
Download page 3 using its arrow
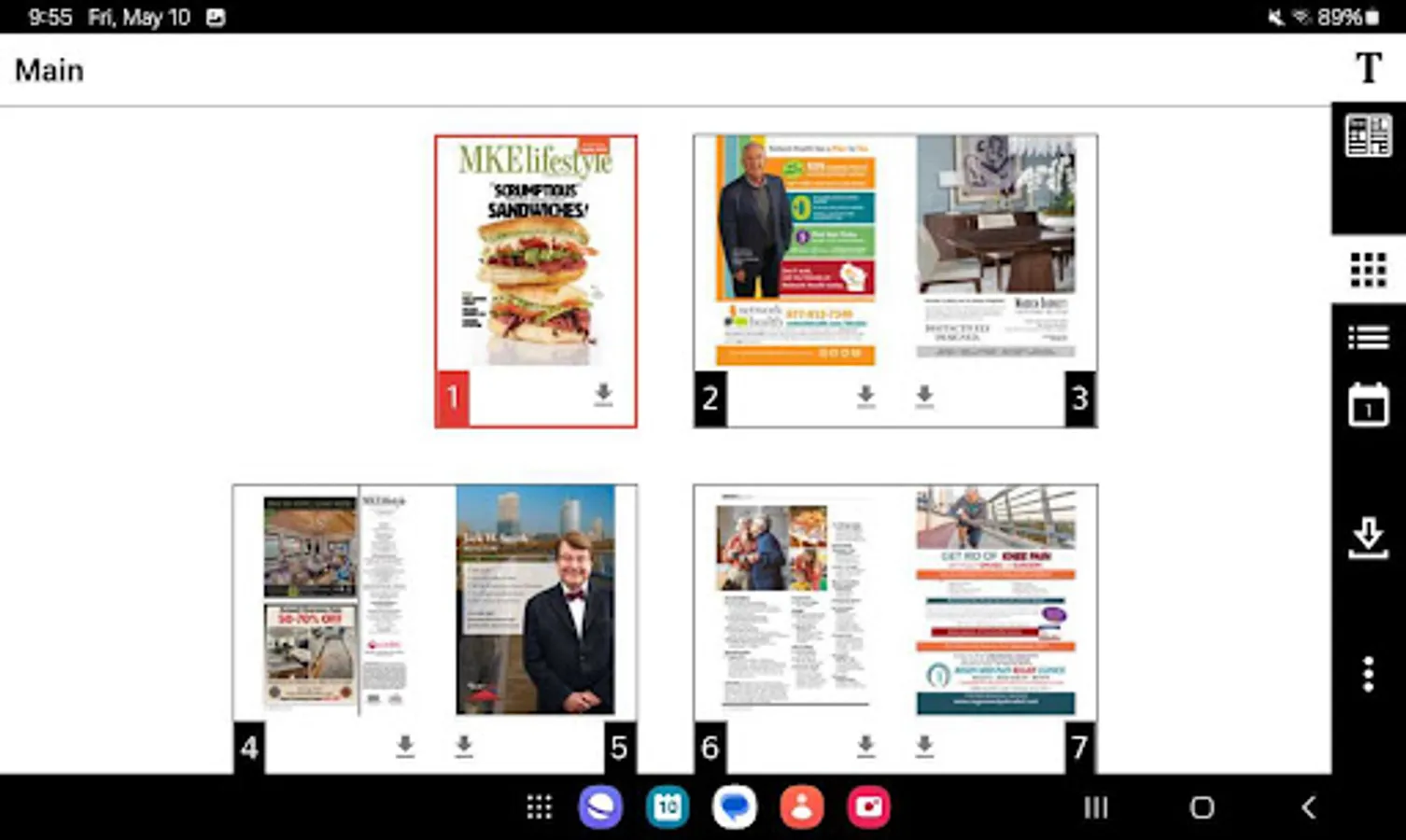pos(924,397)
